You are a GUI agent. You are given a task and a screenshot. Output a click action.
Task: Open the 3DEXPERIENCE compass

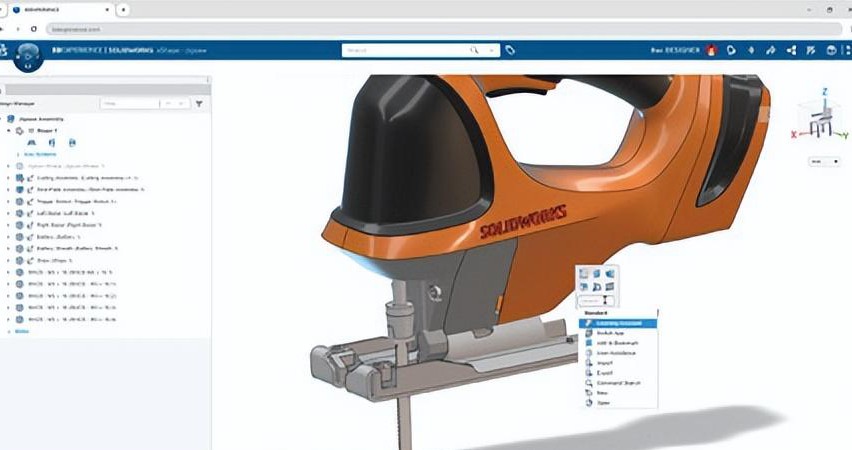click(x=28, y=57)
